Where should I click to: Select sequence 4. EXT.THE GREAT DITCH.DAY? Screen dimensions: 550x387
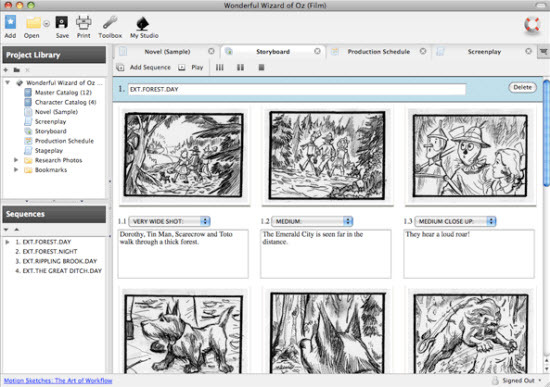59,271
